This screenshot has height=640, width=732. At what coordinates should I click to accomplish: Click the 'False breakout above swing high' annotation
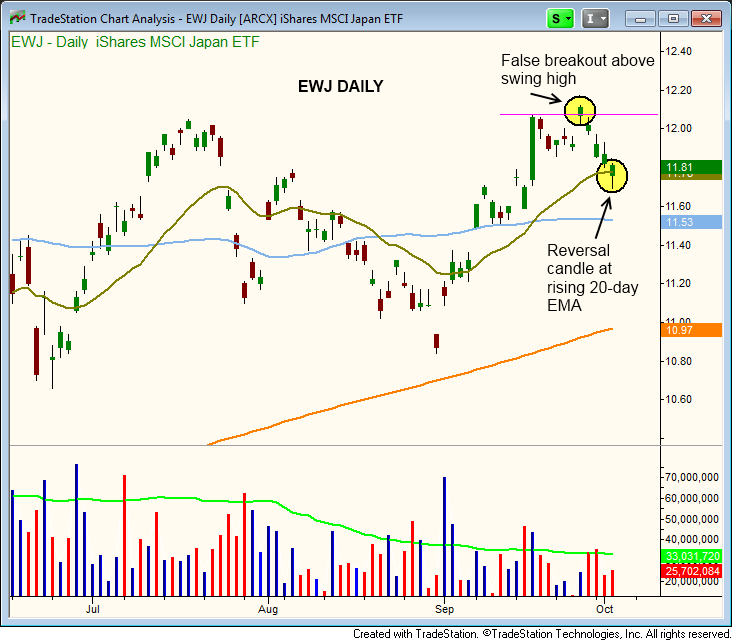[x=577, y=69]
